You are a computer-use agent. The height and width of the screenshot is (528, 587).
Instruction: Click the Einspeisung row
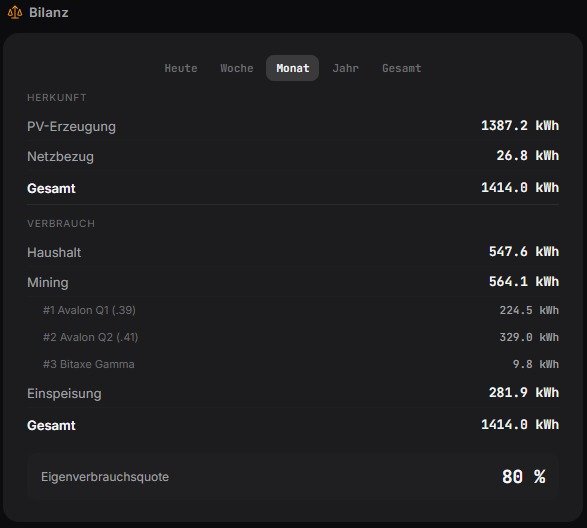(x=293, y=393)
